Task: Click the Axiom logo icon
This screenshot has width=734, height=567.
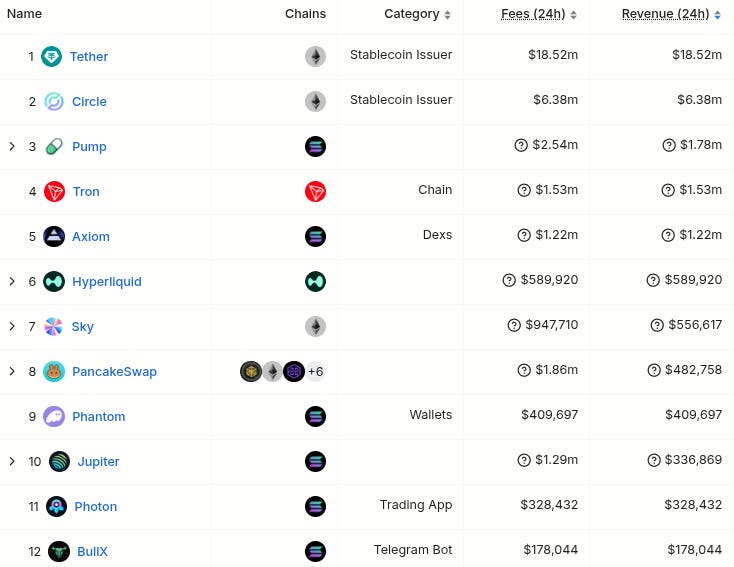Action: pyautogui.click(x=54, y=236)
